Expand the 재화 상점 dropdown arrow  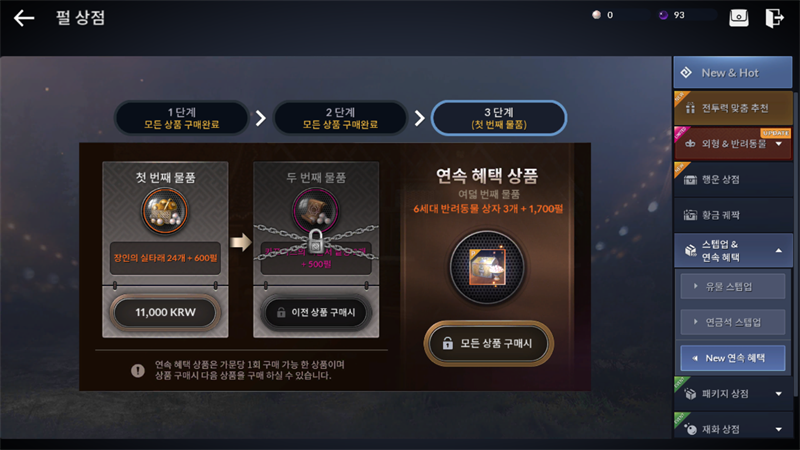(x=779, y=429)
